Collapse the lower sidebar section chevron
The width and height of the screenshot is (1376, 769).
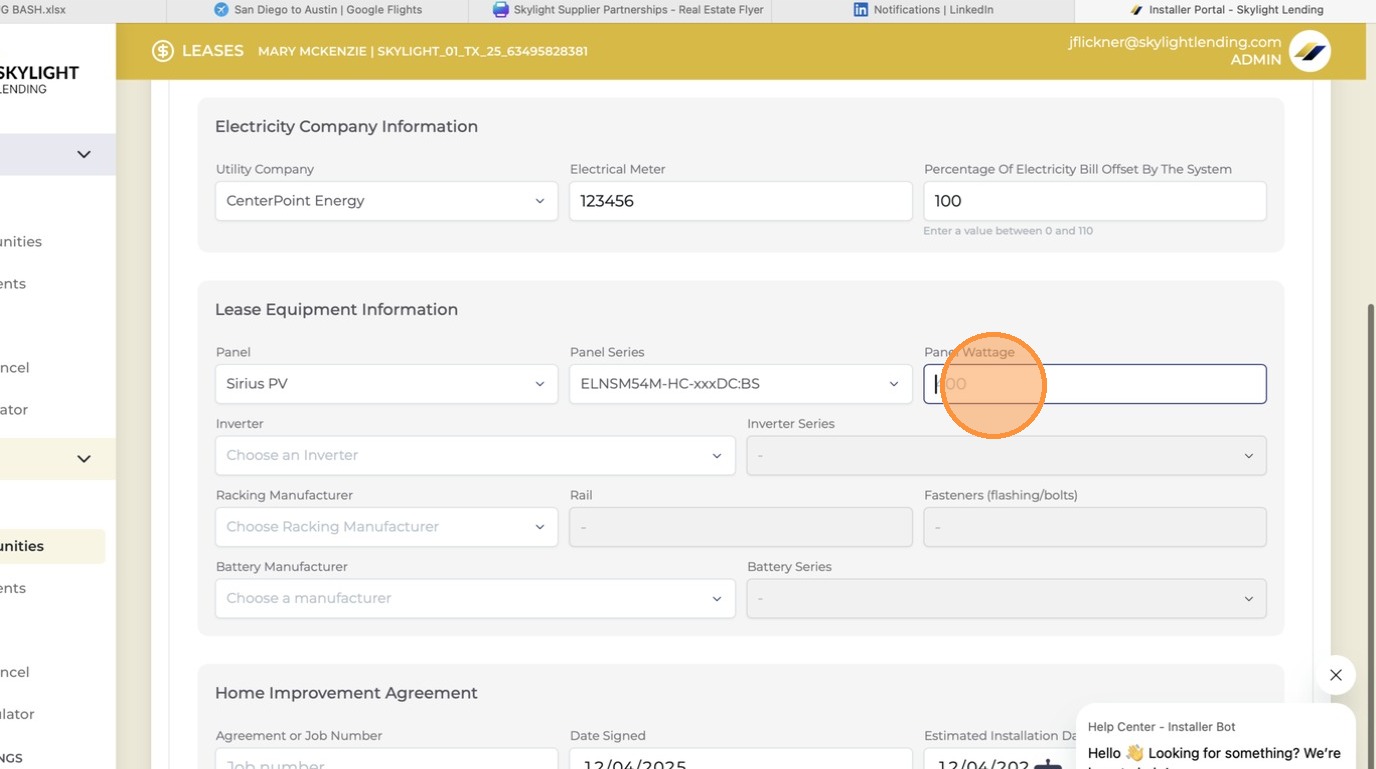(x=84, y=459)
